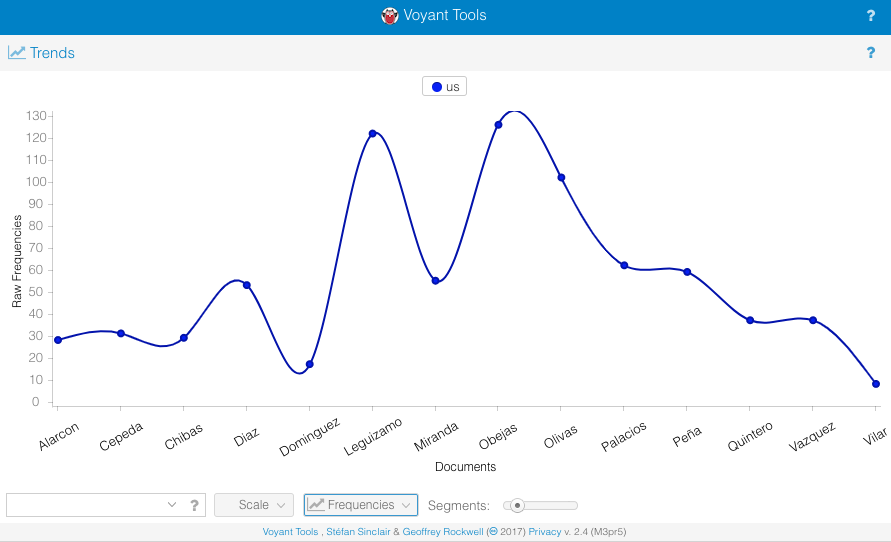Toggle the 'us' legend item
The image size is (891, 542).
pos(444,86)
